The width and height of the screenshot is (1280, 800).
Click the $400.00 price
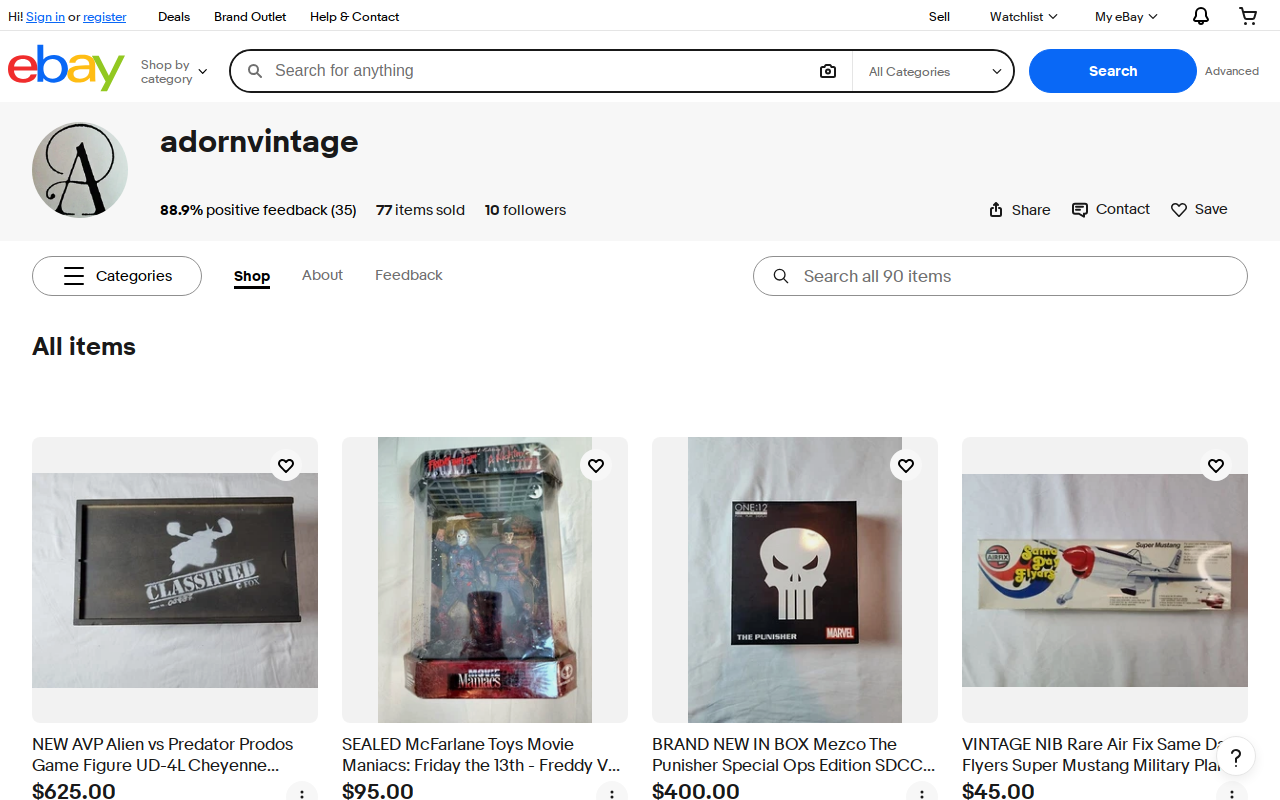696,791
